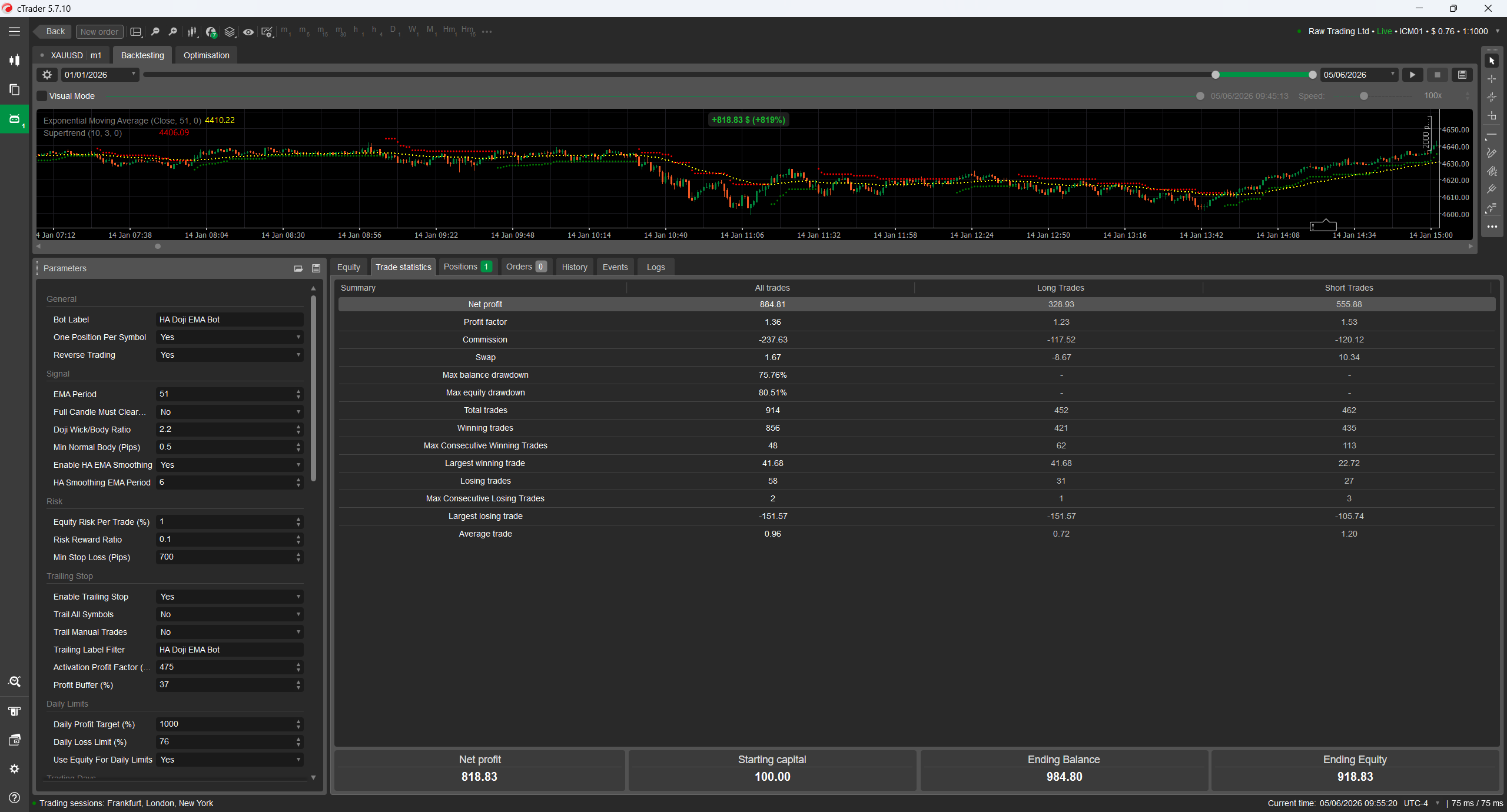This screenshot has width=1507, height=812.
Task: Open indicators list with badge 7
Action: tap(211, 32)
